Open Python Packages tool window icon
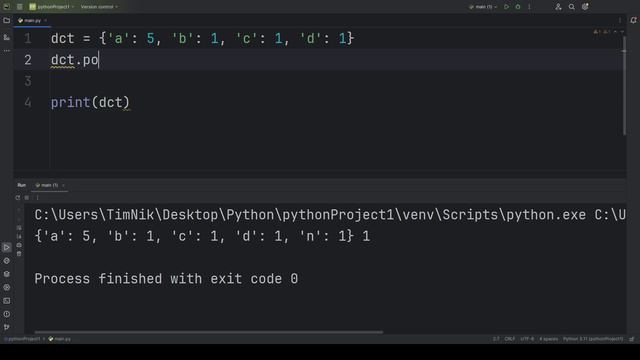640x360 pixels. coord(7,274)
